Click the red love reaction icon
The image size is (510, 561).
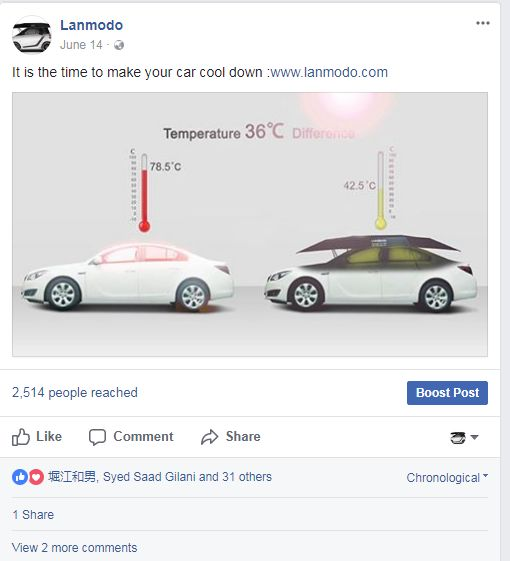[x=36, y=477]
